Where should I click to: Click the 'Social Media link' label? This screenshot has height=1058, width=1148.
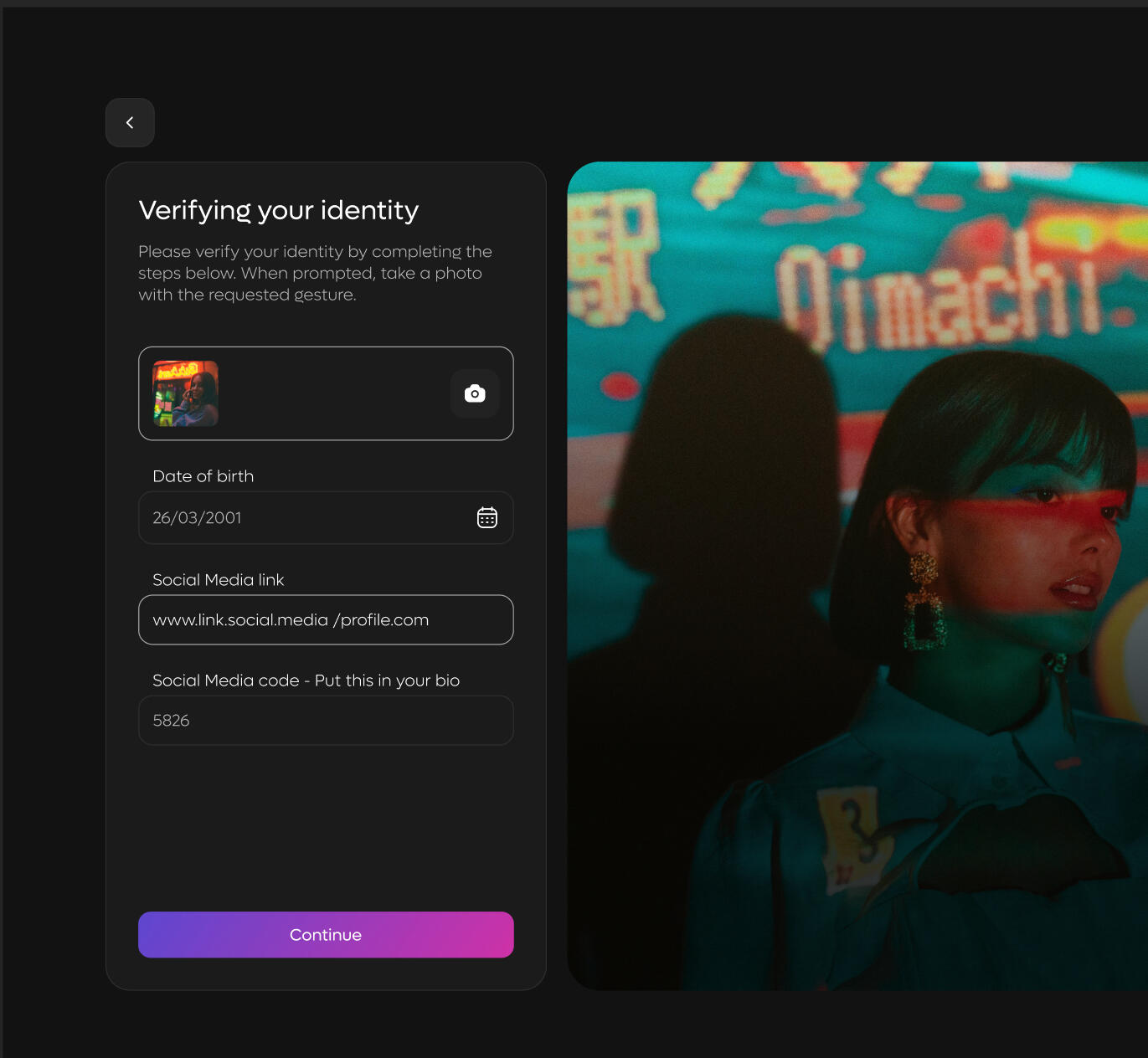click(219, 580)
